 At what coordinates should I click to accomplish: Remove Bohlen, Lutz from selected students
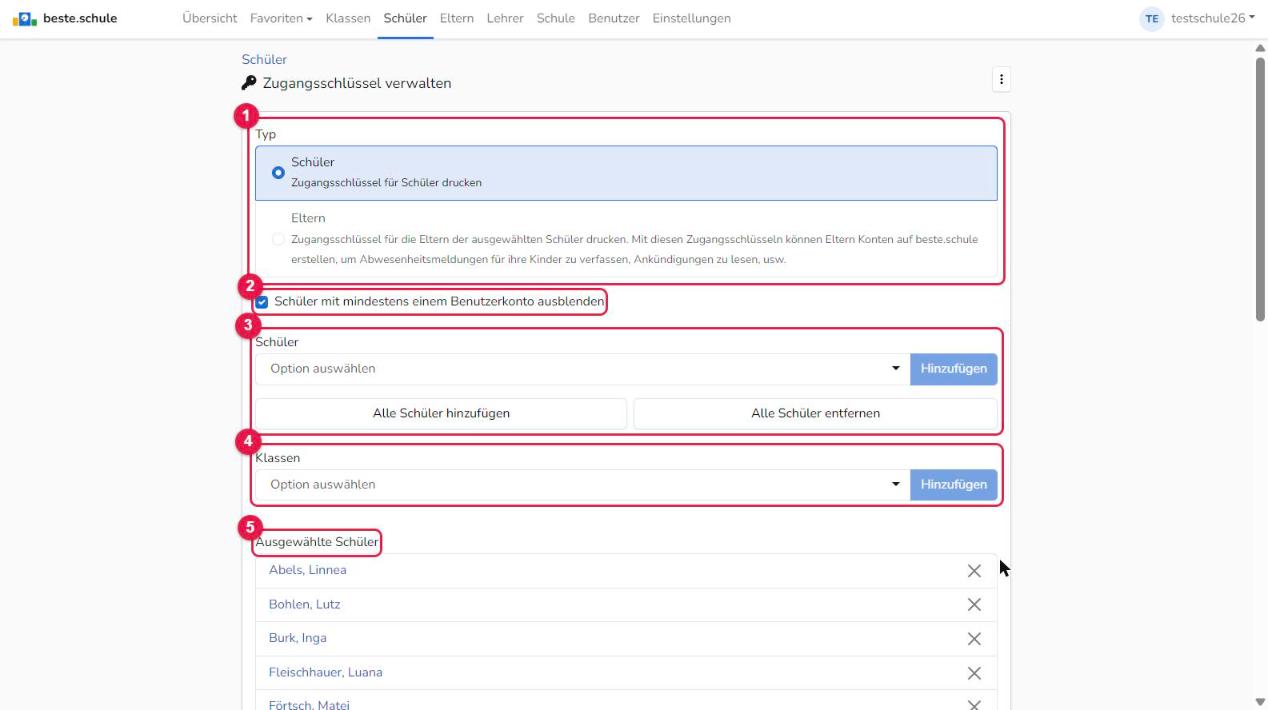click(x=974, y=605)
